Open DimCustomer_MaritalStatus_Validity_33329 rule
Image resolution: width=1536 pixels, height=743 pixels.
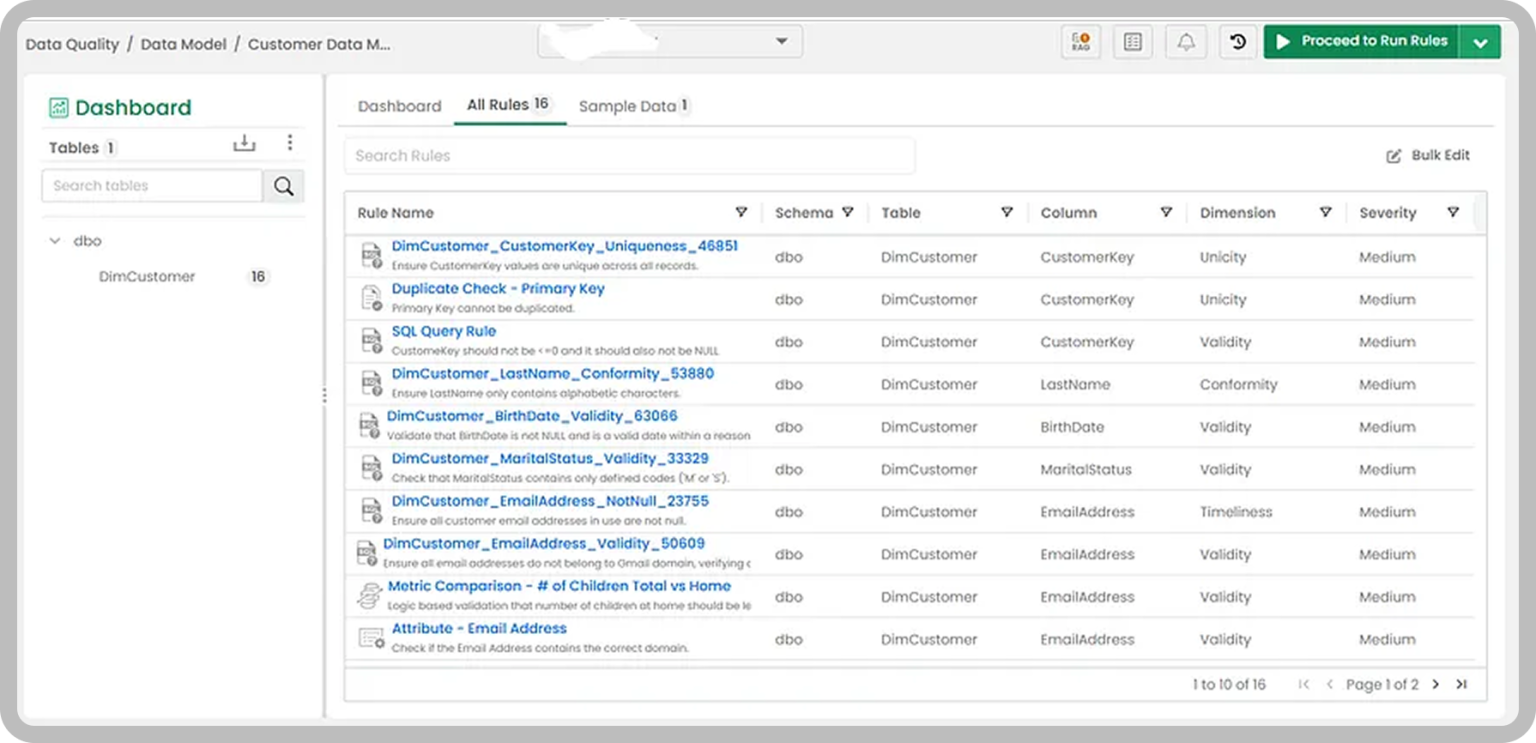click(x=550, y=458)
